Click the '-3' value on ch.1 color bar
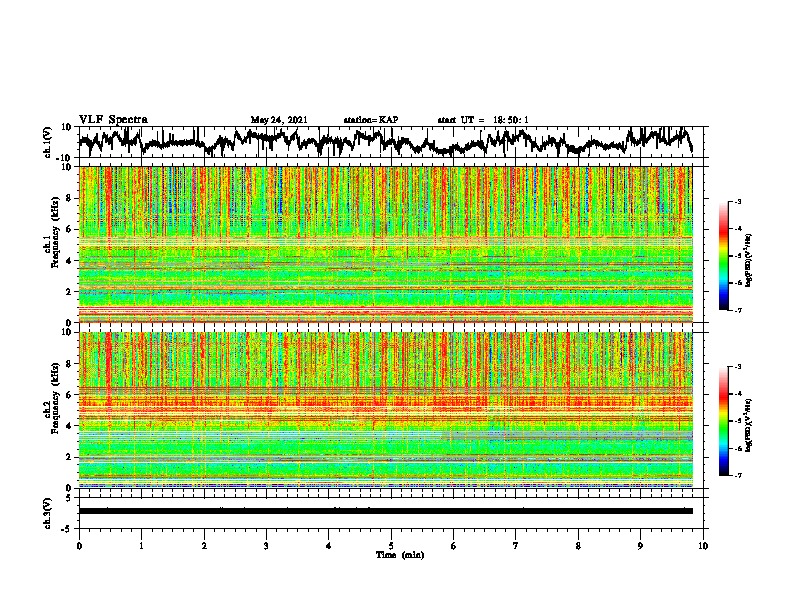Screen dimensions: 792x612 click(738, 202)
